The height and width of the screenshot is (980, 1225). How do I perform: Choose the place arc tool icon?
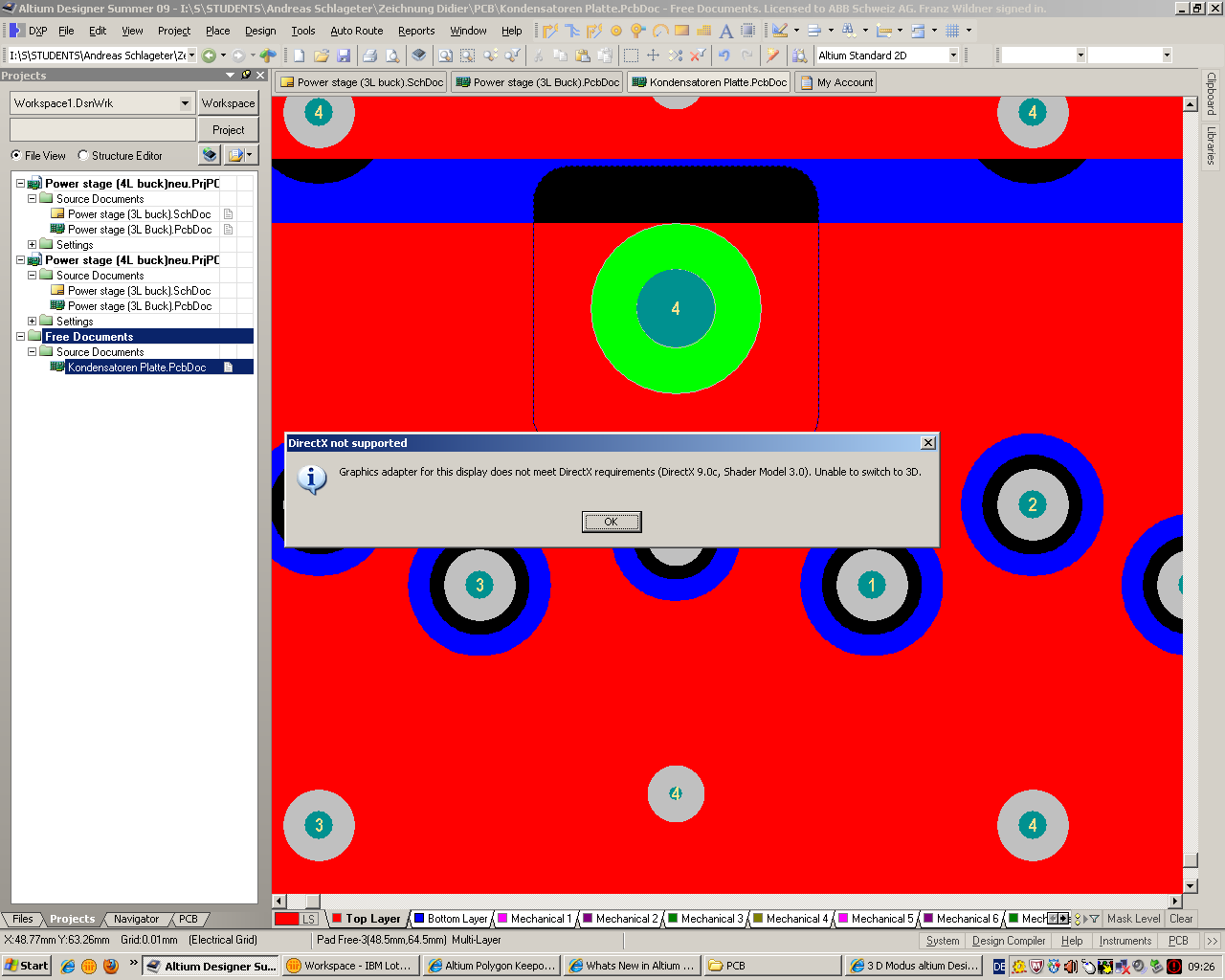pos(660,31)
